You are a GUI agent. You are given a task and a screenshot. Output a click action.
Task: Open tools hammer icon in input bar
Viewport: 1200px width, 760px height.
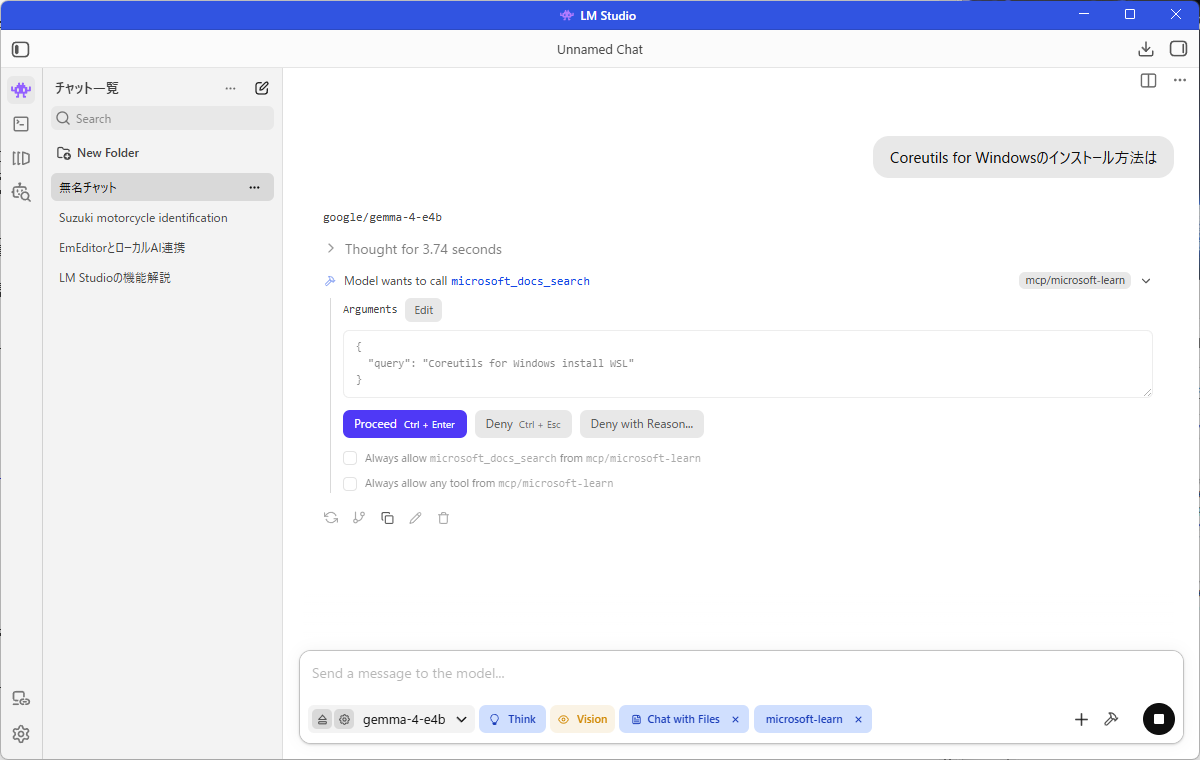tap(1110, 719)
